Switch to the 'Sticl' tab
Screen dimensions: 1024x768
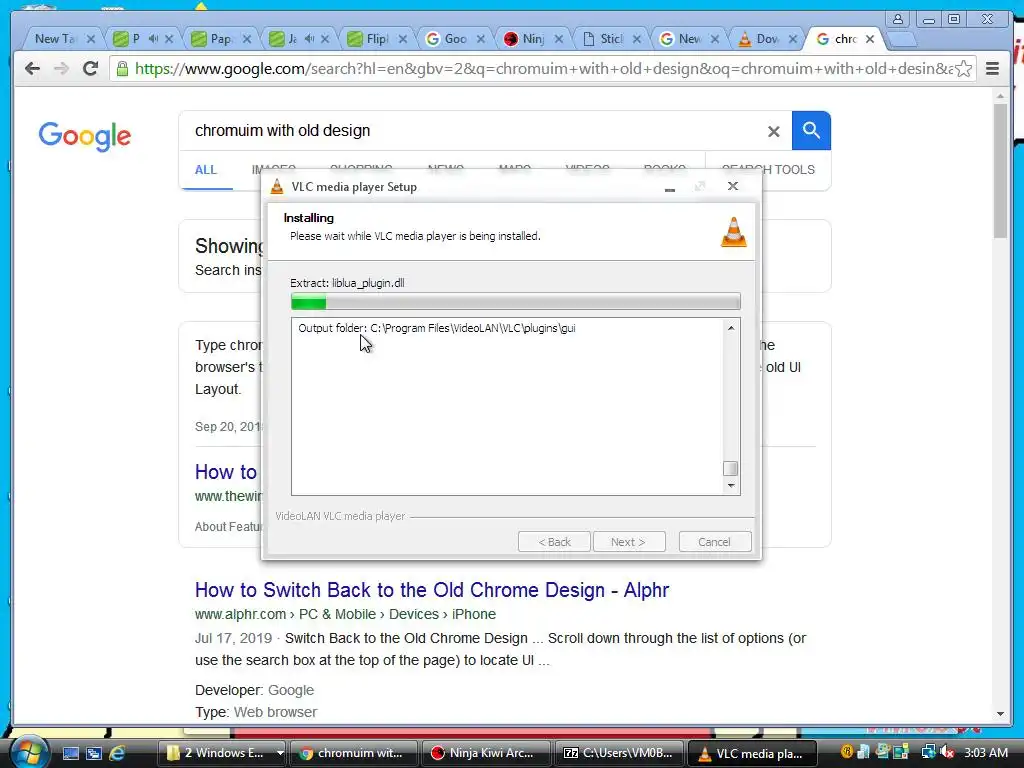point(610,39)
